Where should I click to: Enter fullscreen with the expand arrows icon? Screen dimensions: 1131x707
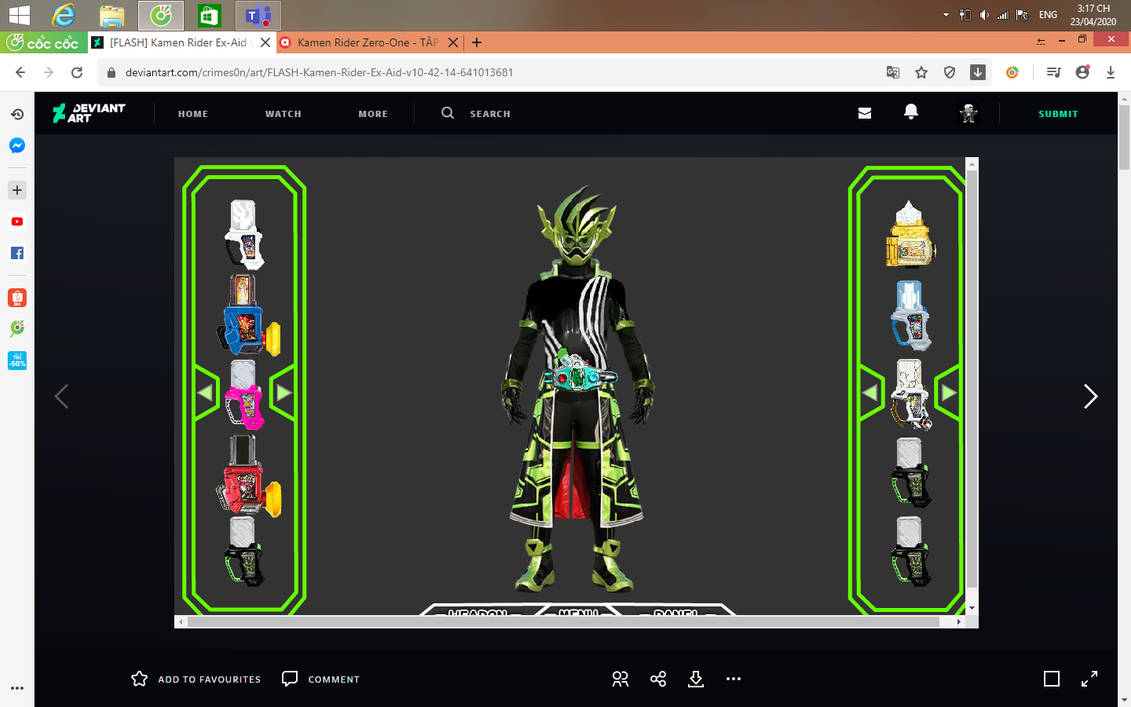pyautogui.click(x=1089, y=679)
